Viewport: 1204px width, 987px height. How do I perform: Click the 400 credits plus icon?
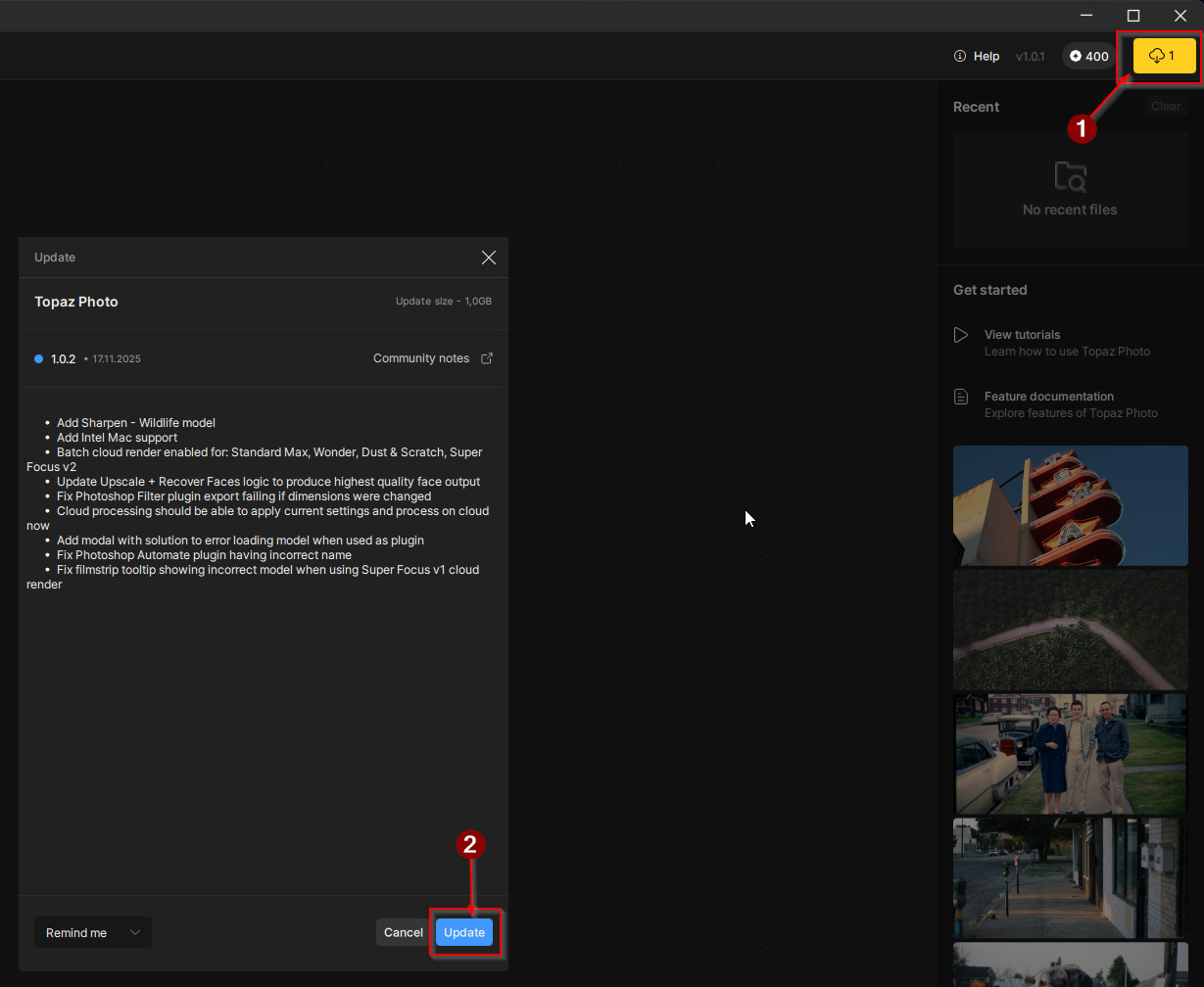[x=1076, y=56]
